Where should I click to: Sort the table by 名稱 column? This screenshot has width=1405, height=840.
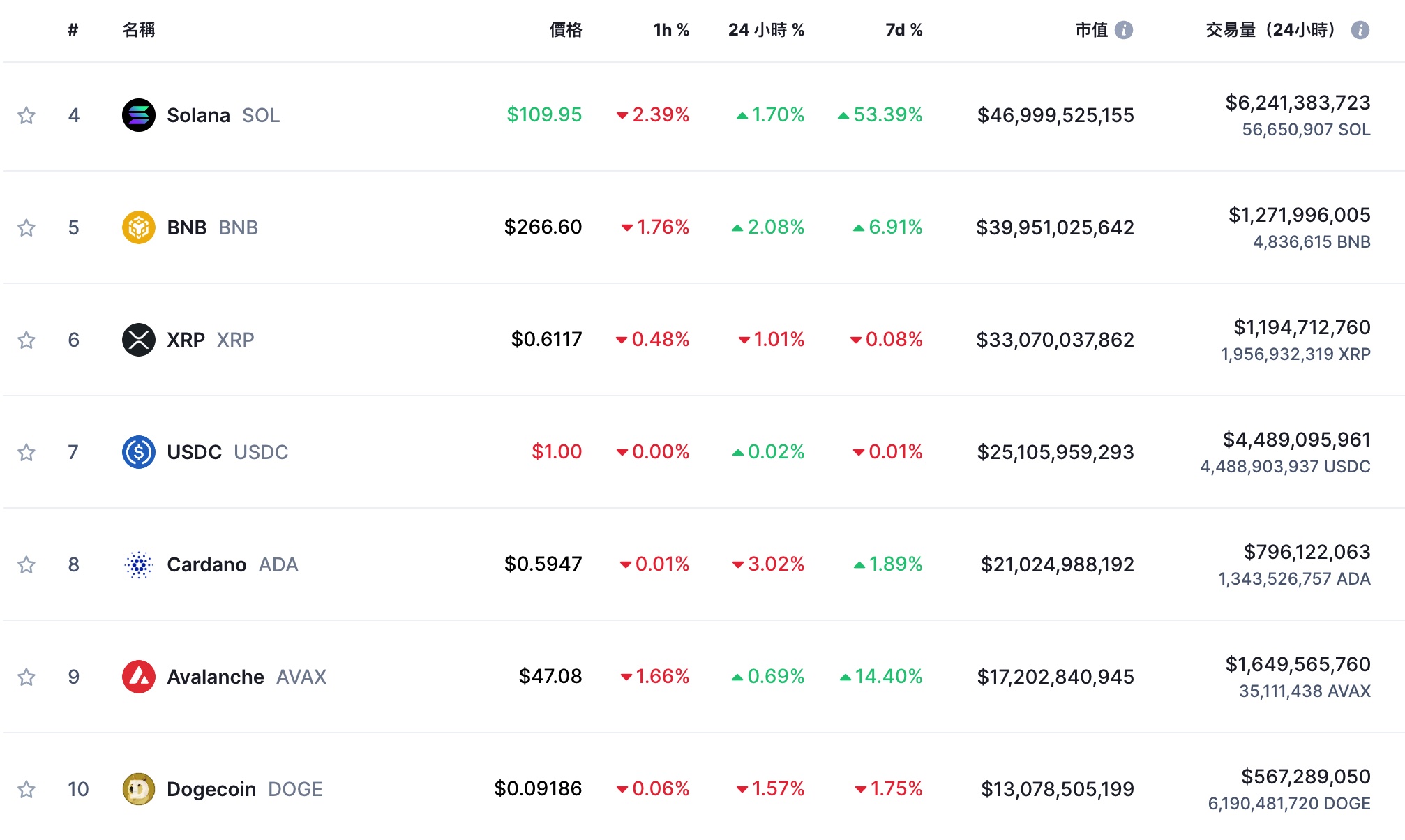(139, 30)
